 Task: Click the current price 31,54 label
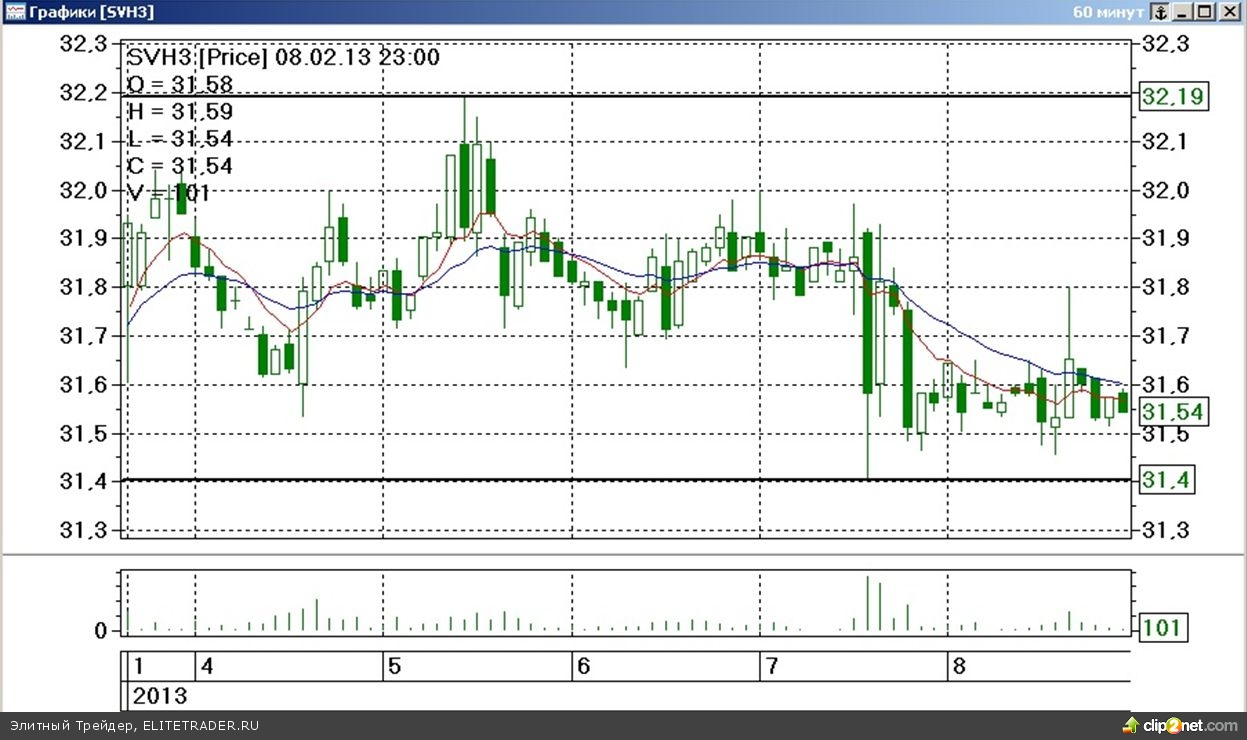tap(1174, 412)
